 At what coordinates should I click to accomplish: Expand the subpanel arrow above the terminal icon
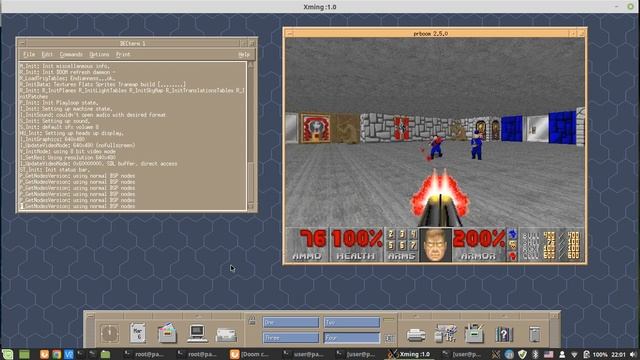pyautogui.click(x=198, y=316)
